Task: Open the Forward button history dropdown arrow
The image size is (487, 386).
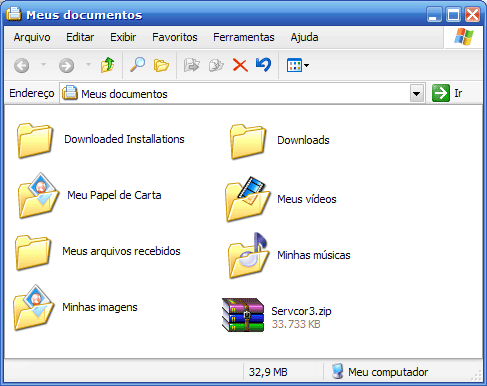Action: pyautogui.click(x=88, y=65)
